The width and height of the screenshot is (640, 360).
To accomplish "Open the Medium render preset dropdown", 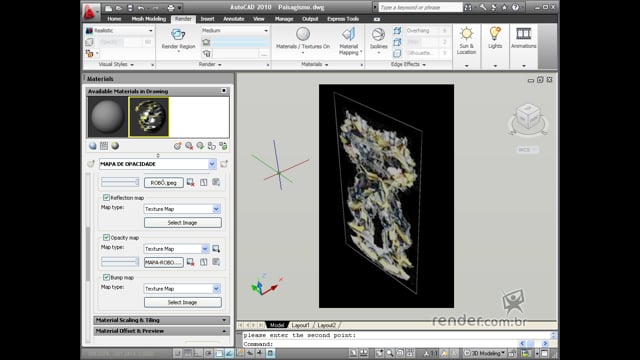I will click(235, 31).
